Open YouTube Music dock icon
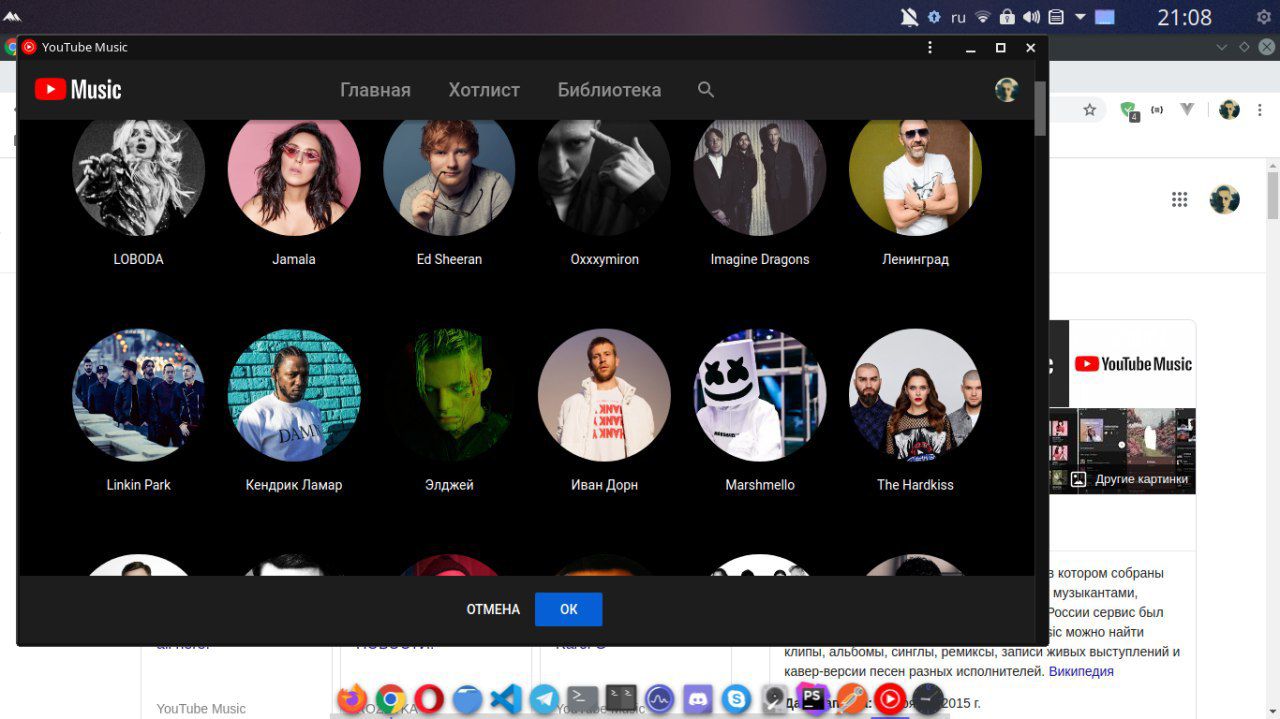1280x719 pixels. pyautogui.click(x=890, y=698)
